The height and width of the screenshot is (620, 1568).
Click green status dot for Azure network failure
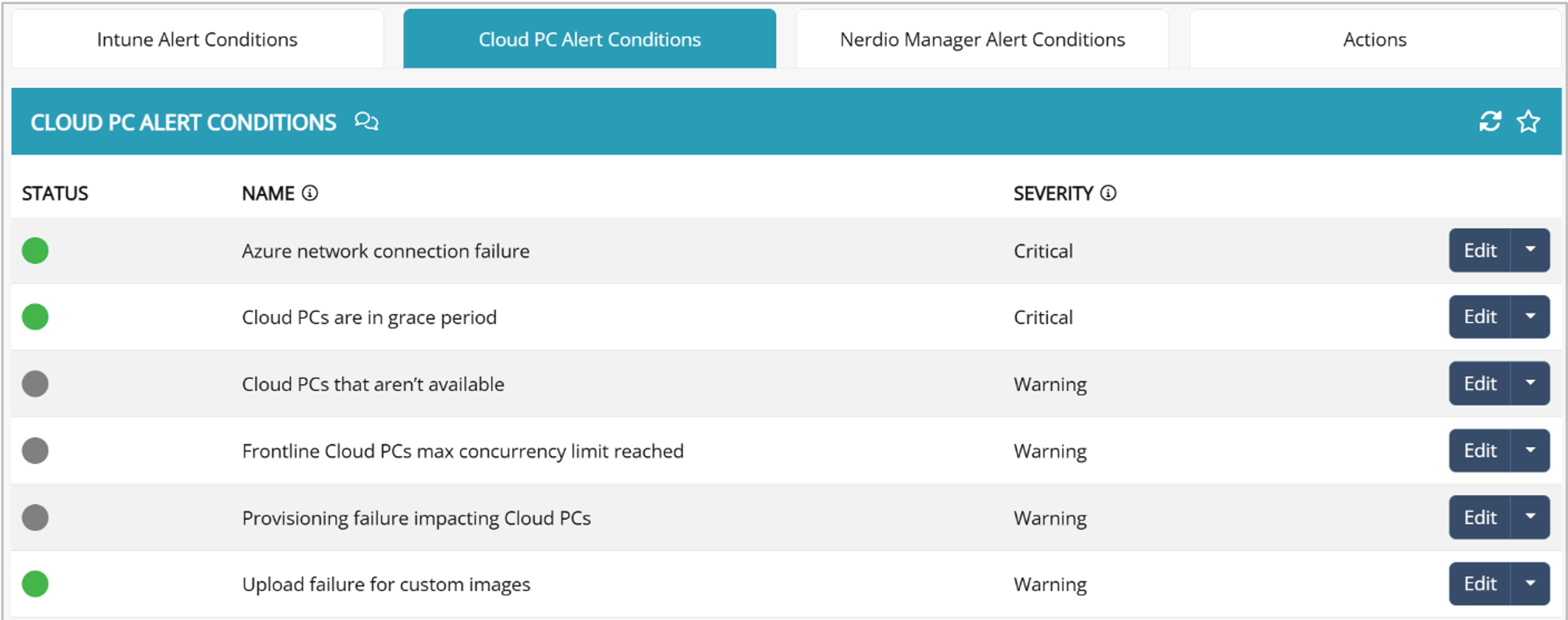(35, 251)
